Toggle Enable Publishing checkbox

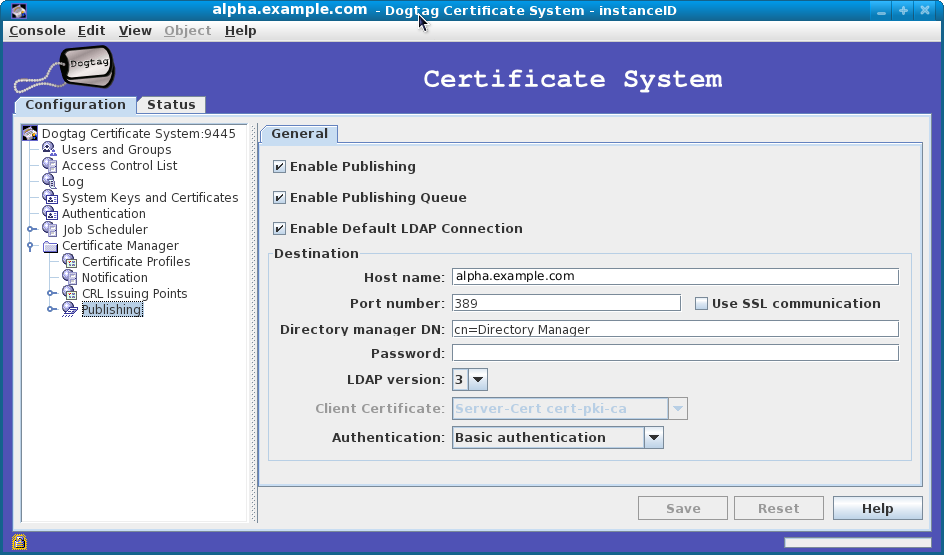coord(279,167)
